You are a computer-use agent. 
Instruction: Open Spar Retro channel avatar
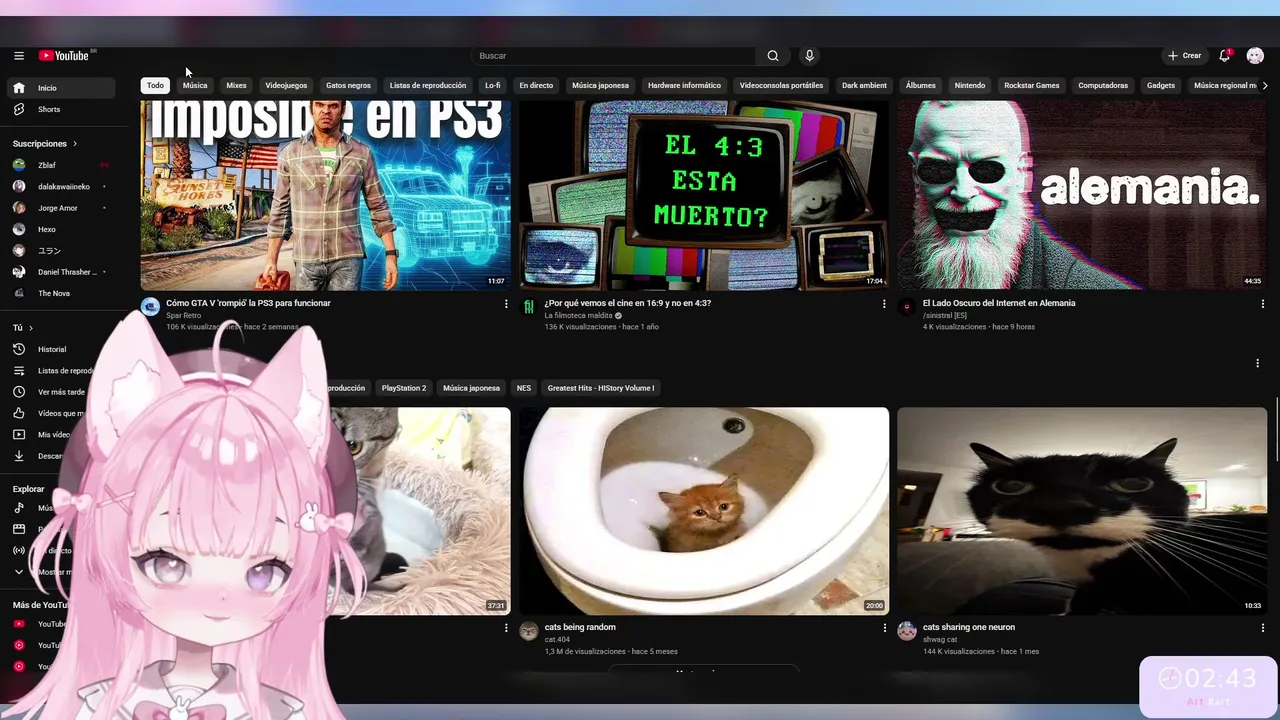[x=150, y=307]
